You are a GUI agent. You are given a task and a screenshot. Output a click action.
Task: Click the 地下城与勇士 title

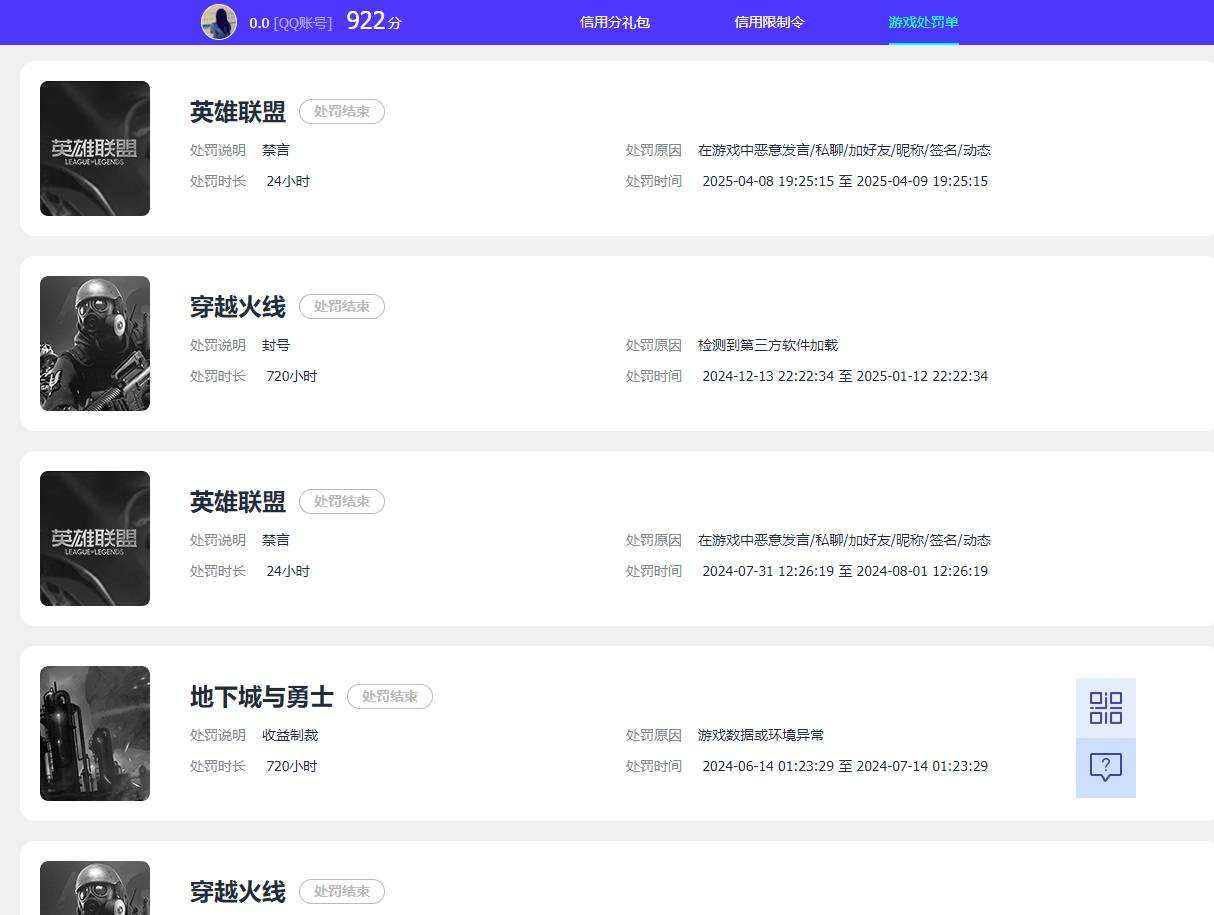pos(262,696)
